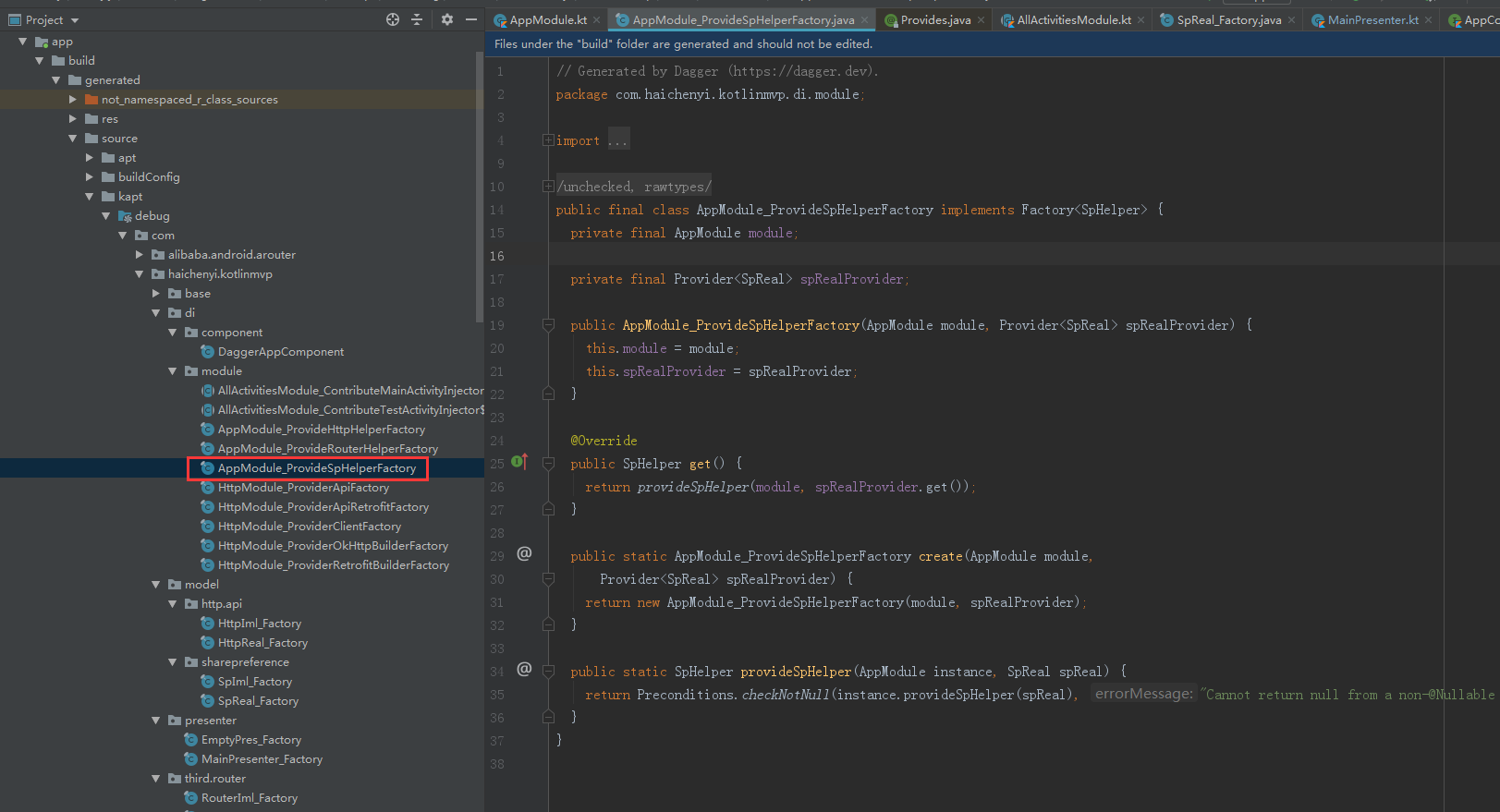Click line number 38 in gutter
The height and width of the screenshot is (812, 1500).
point(497,764)
